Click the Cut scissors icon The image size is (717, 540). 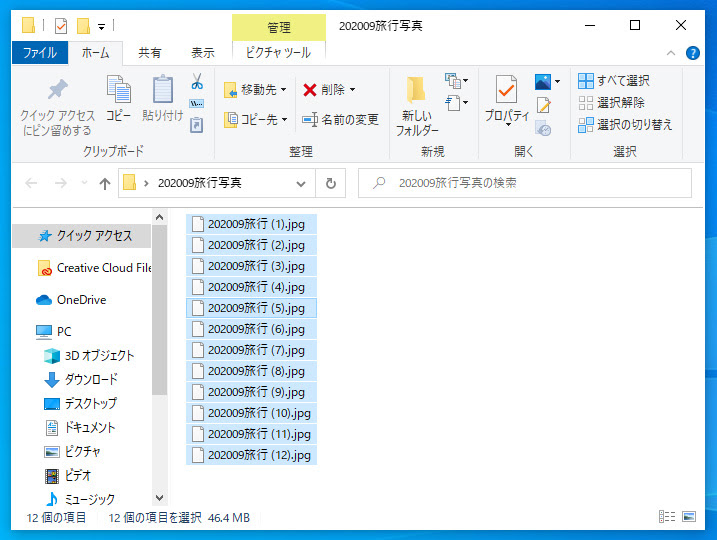pyautogui.click(x=197, y=81)
